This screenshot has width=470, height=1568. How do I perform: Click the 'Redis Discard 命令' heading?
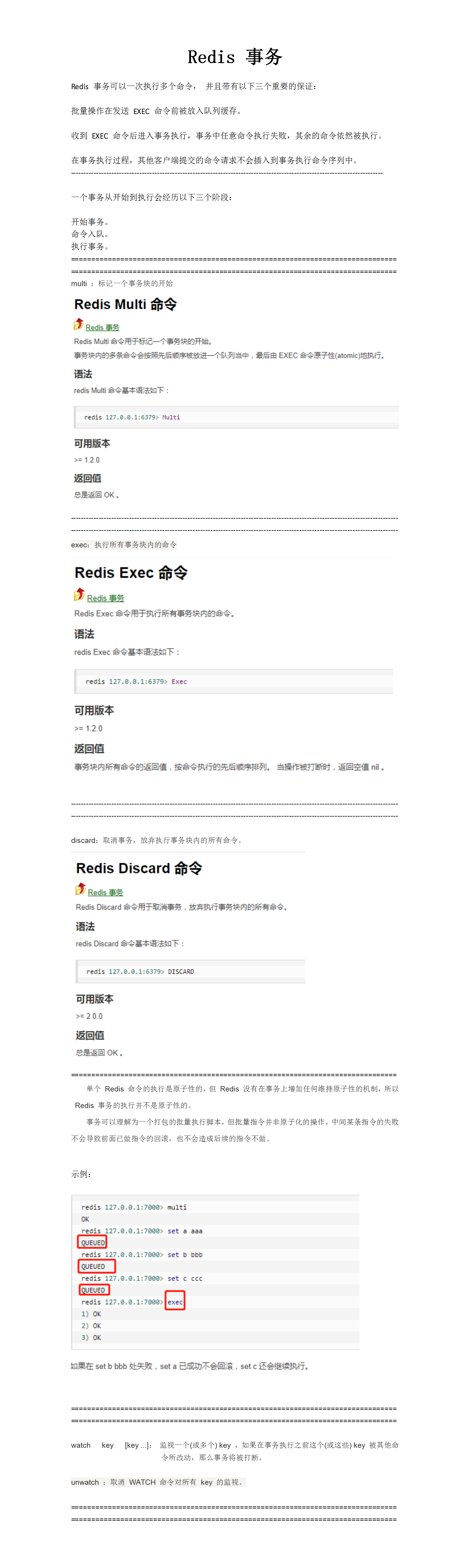click(x=139, y=868)
